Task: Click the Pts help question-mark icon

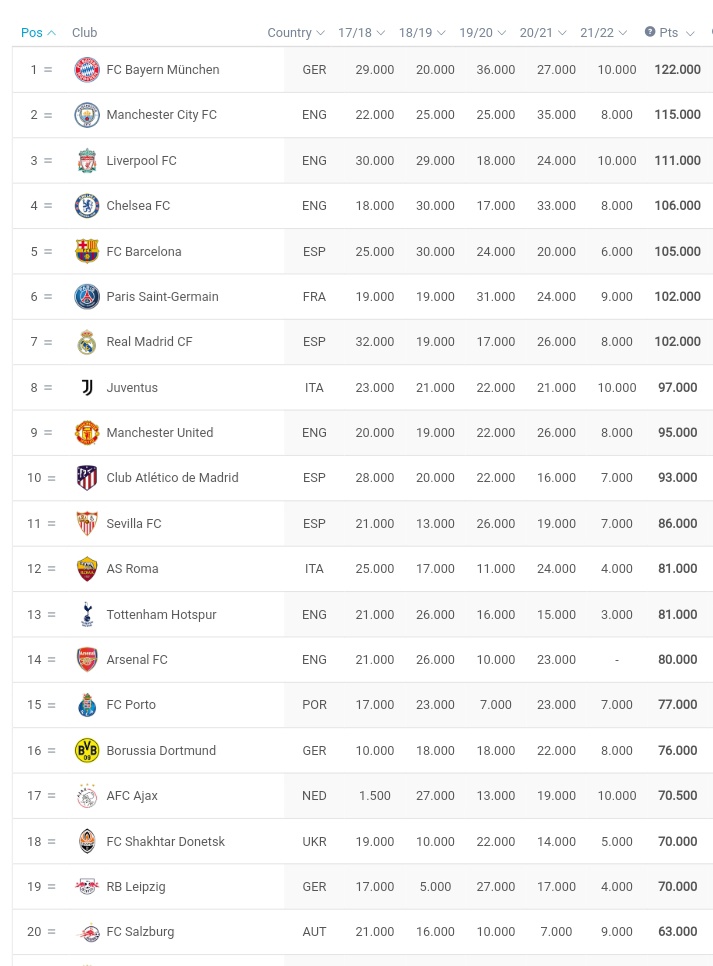Action: tap(650, 31)
